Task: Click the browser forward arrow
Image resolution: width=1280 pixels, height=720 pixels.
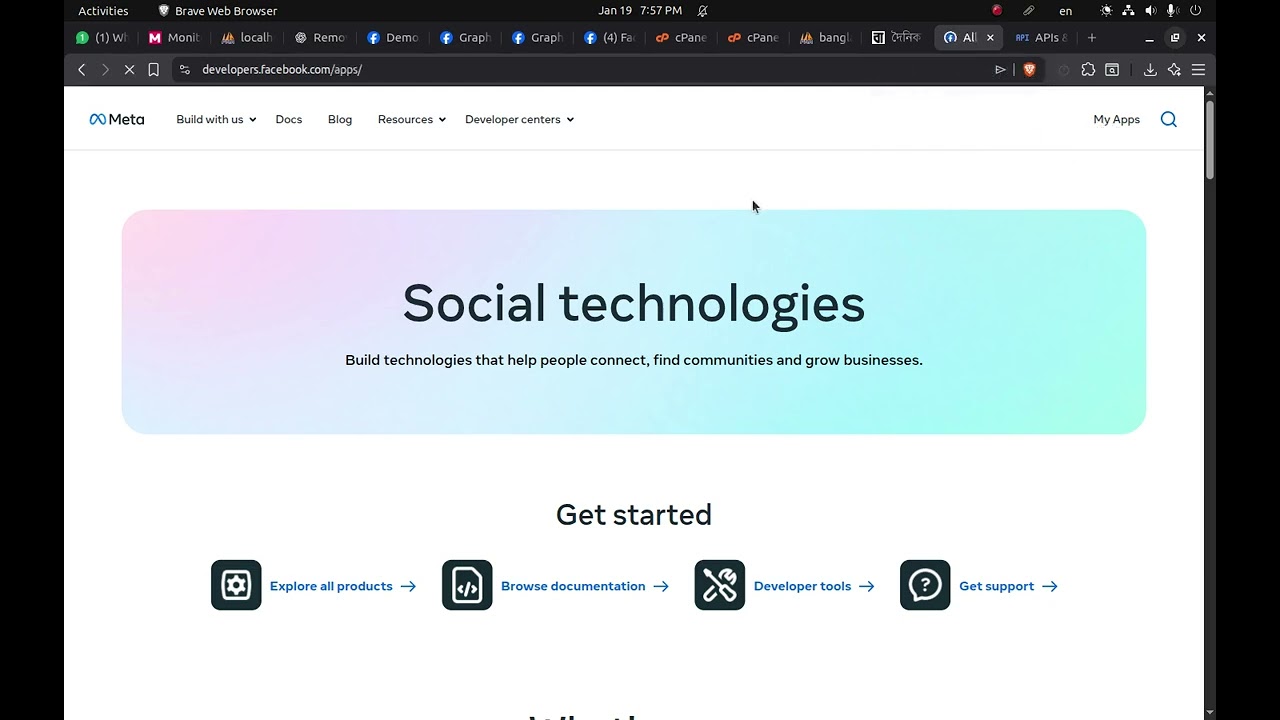Action: tap(105, 69)
